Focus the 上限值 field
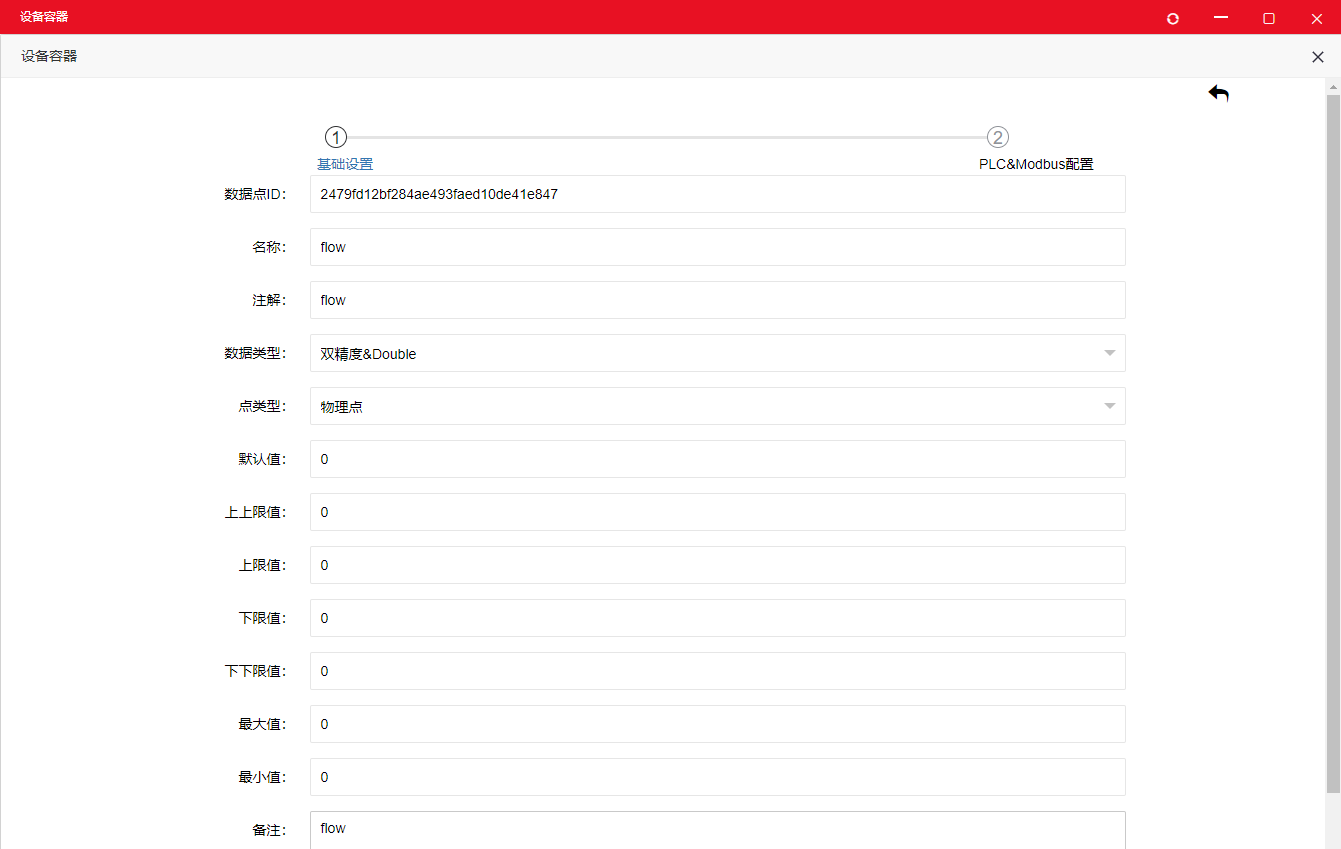Viewport: 1341px width, 849px height. coord(717,565)
